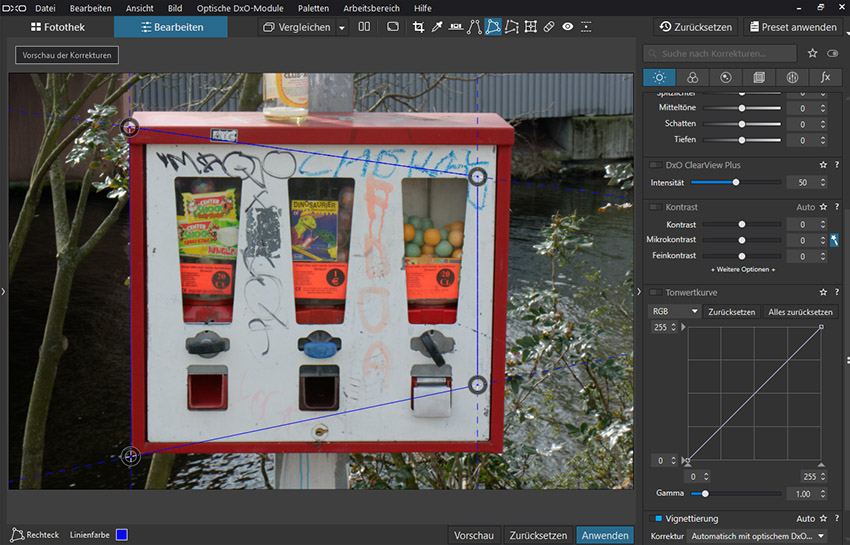The width and height of the screenshot is (850, 545).
Task: Open the Color corrections palette tab
Action: (692, 77)
